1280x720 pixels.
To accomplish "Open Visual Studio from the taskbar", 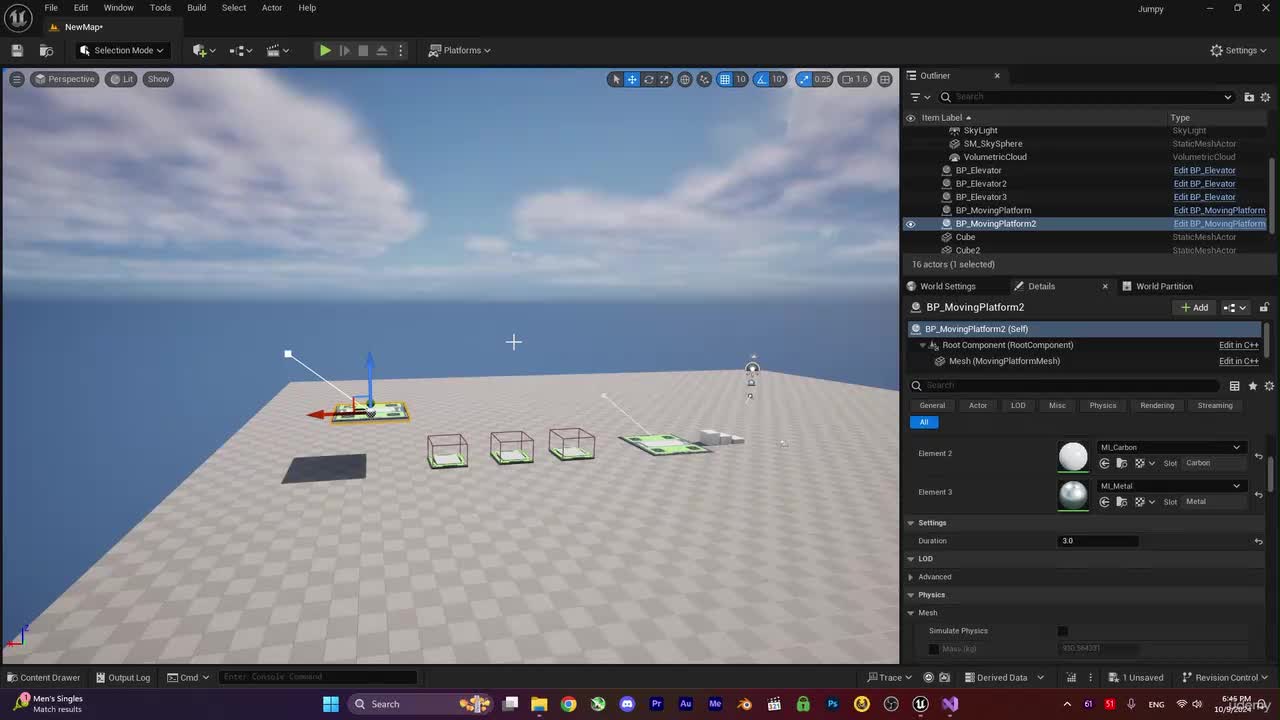I will tap(949, 704).
